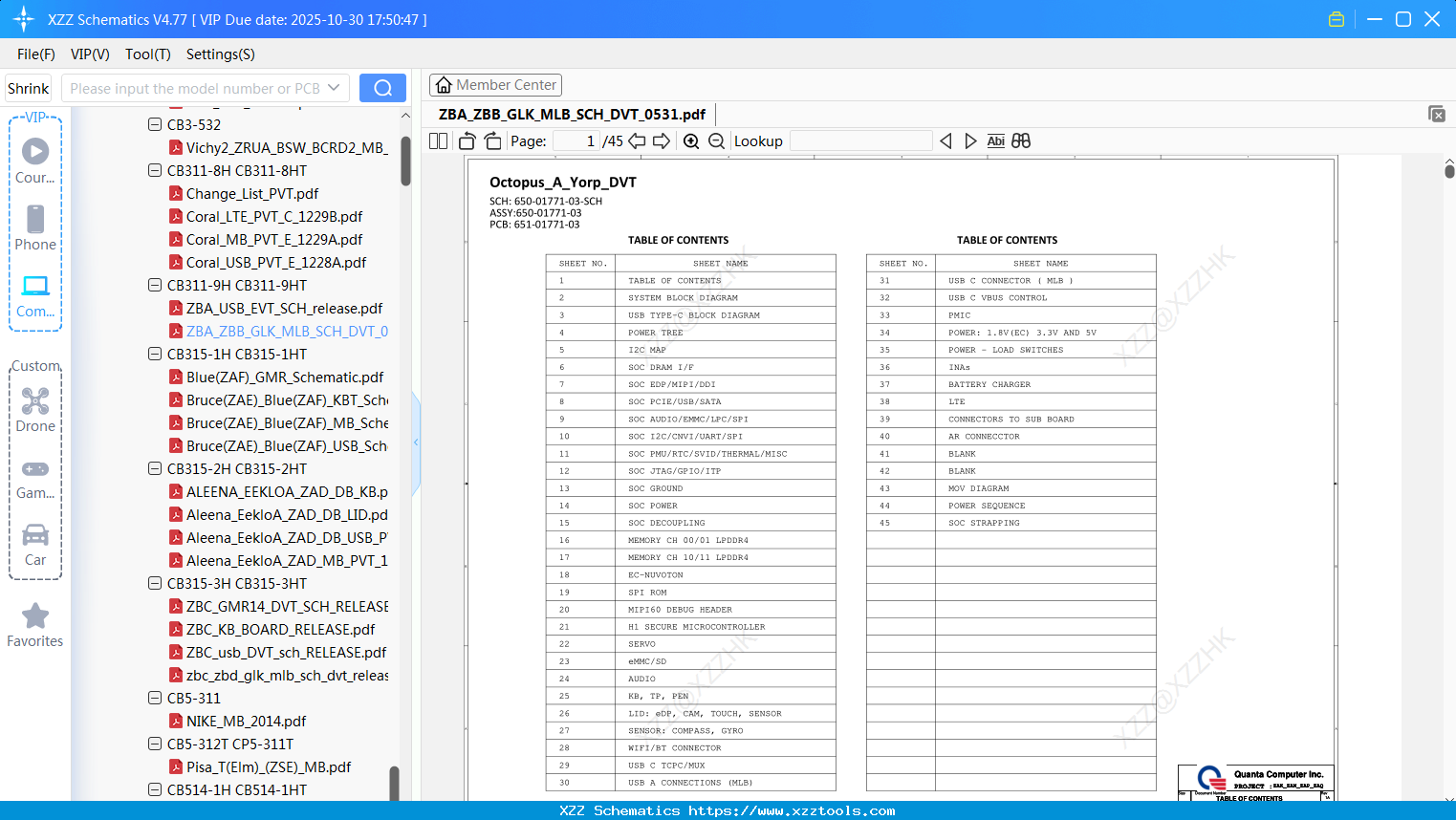
Task: Click the binoculars search icon
Action: click(x=1021, y=140)
